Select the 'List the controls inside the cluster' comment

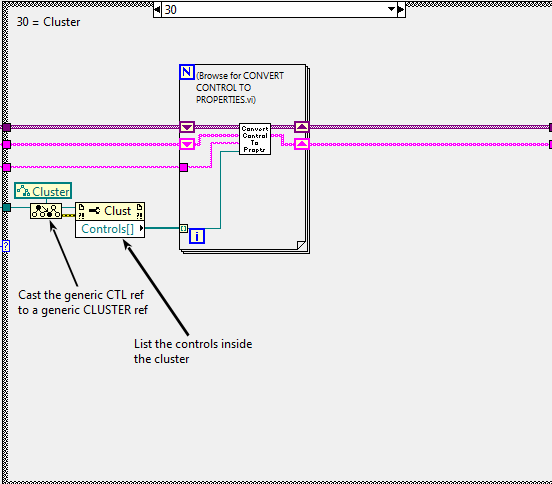[193, 351]
